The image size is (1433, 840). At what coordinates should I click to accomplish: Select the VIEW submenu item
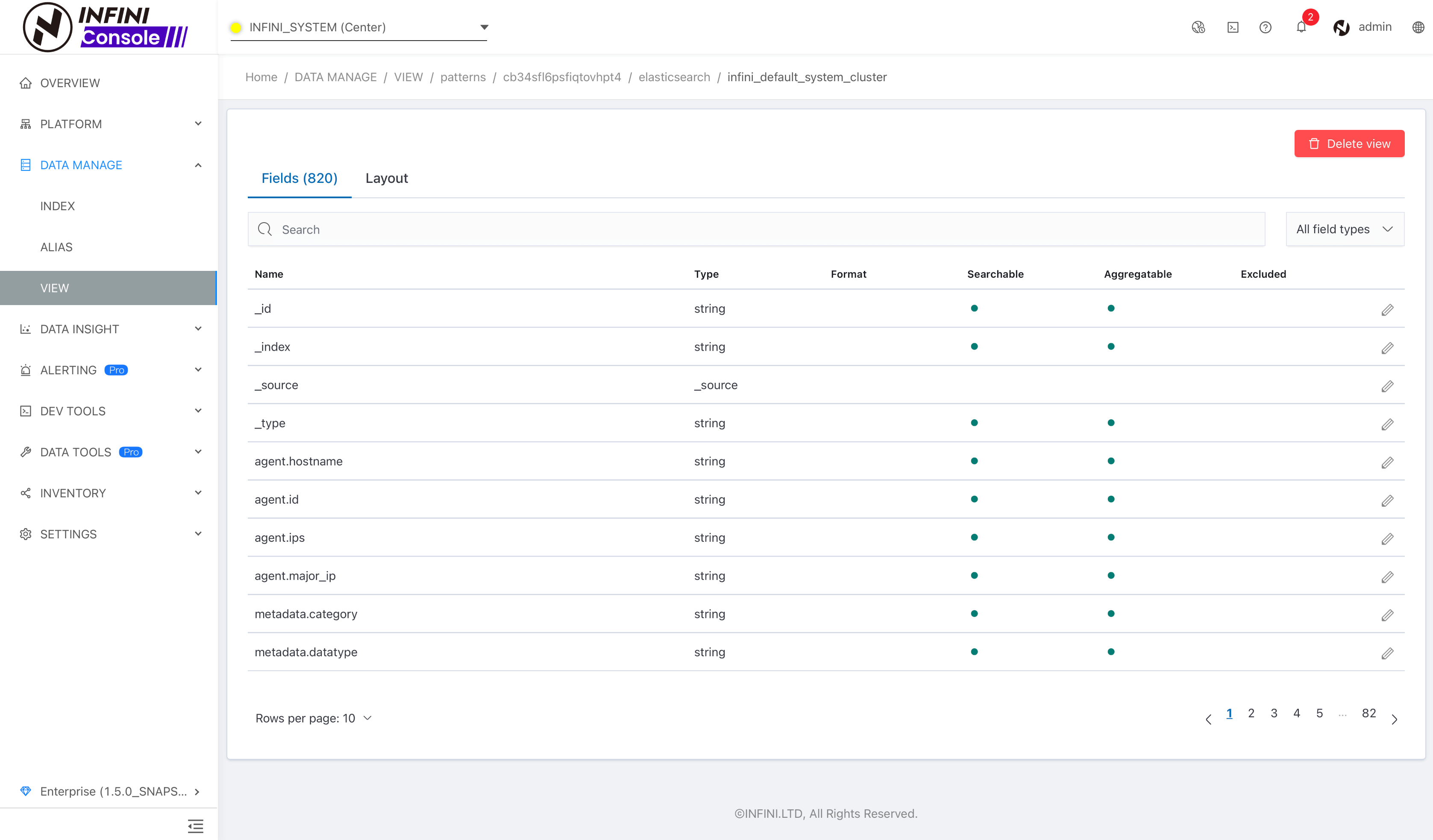coord(109,288)
